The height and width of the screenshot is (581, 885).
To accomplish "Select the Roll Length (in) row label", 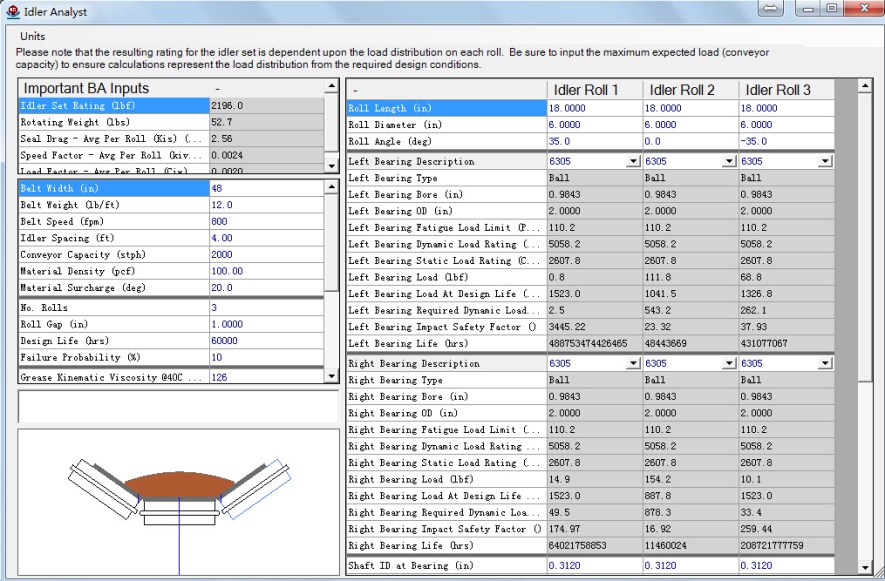I will point(446,108).
